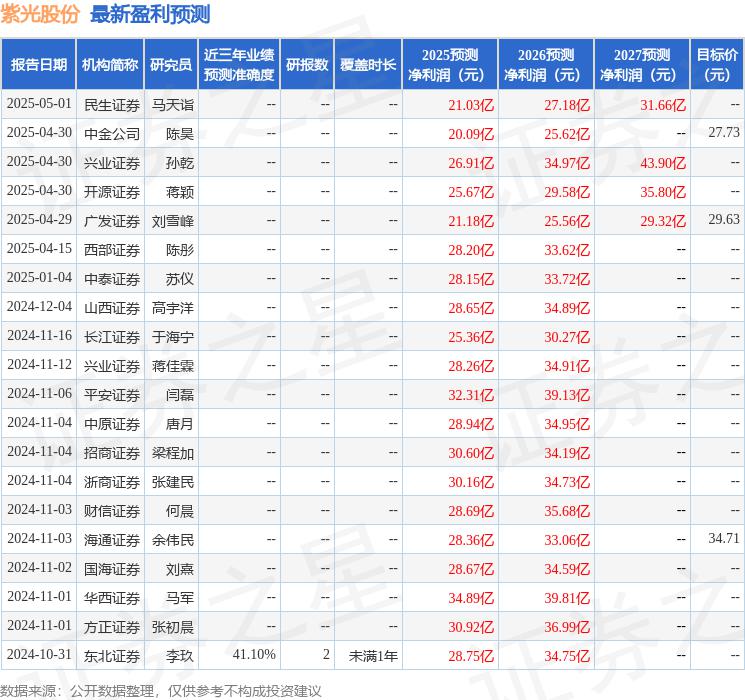The height and width of the screenshot is (700, 745).
Task: Select the 浙商证券 institution cell
Action: [x=112, y=481]
